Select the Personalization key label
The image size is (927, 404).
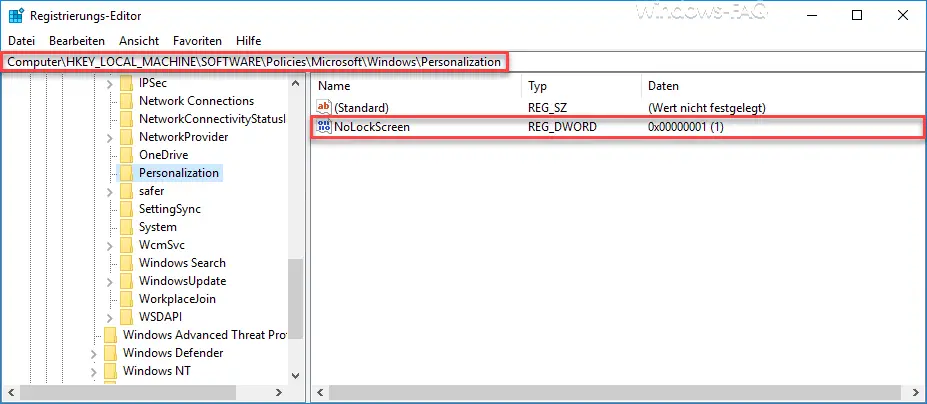179,173
